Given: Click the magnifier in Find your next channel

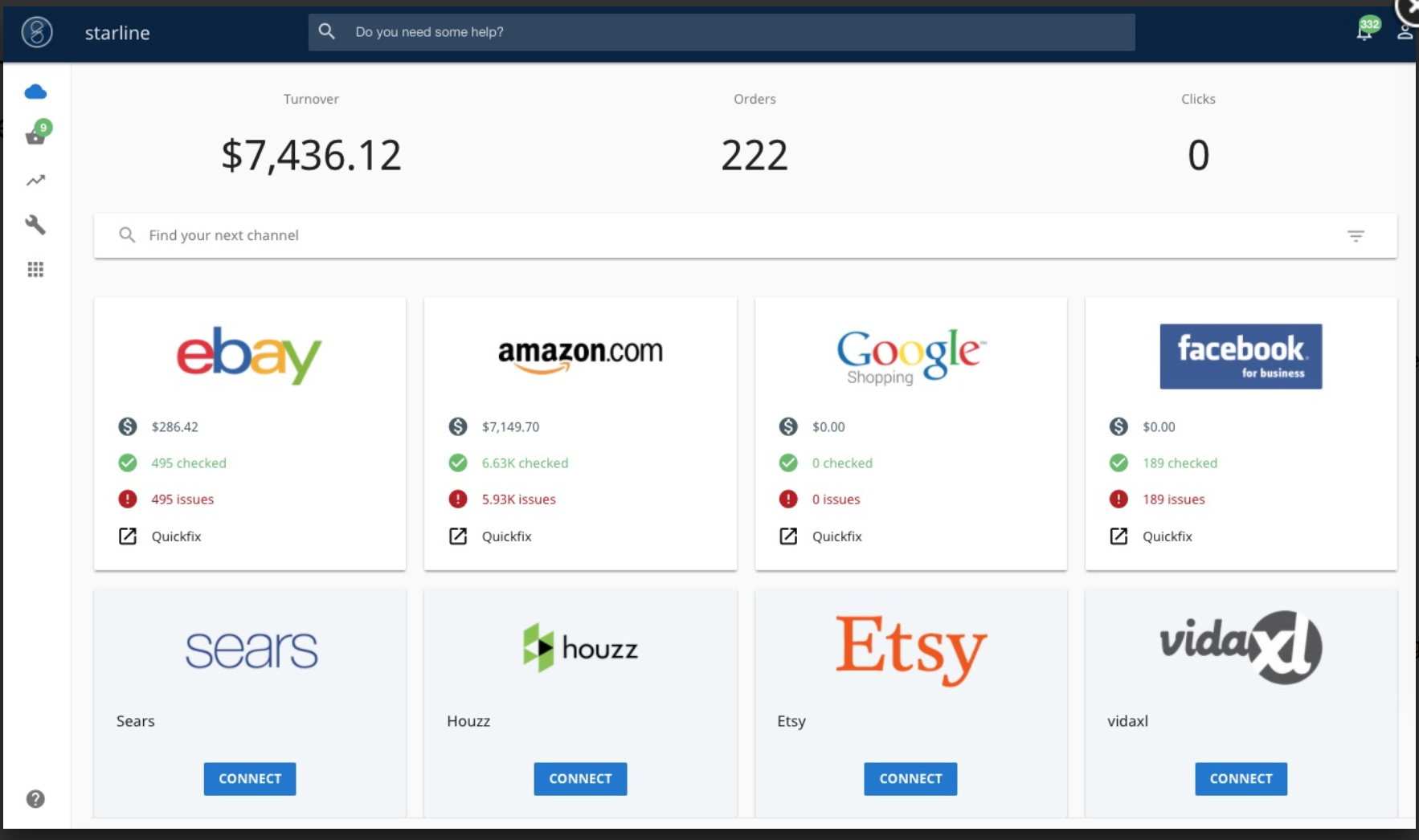Looking at the screenshot, I should click(127, 235).
